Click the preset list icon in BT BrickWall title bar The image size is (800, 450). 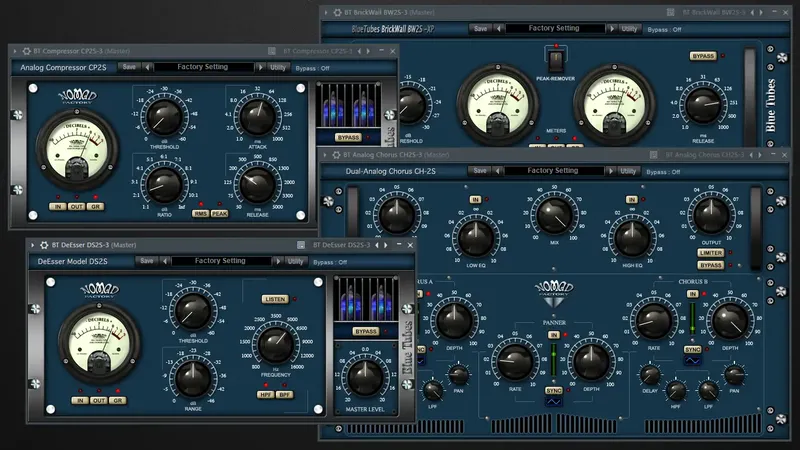click(x=670, y=12)
